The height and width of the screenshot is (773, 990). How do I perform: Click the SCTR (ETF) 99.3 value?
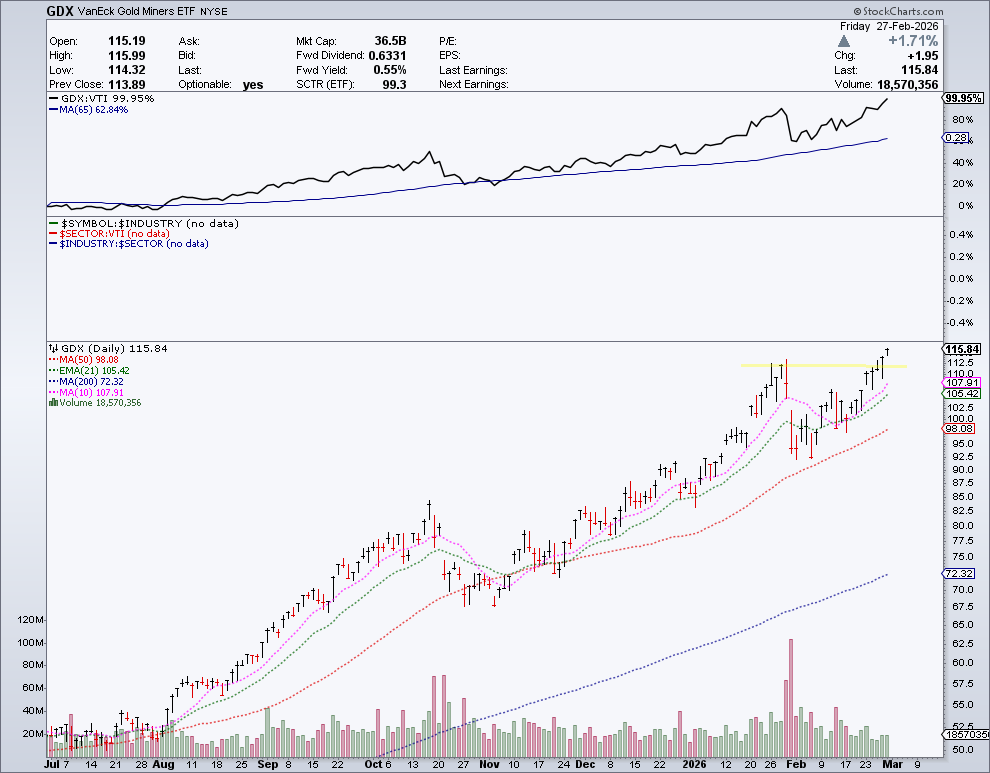point(394,85)
